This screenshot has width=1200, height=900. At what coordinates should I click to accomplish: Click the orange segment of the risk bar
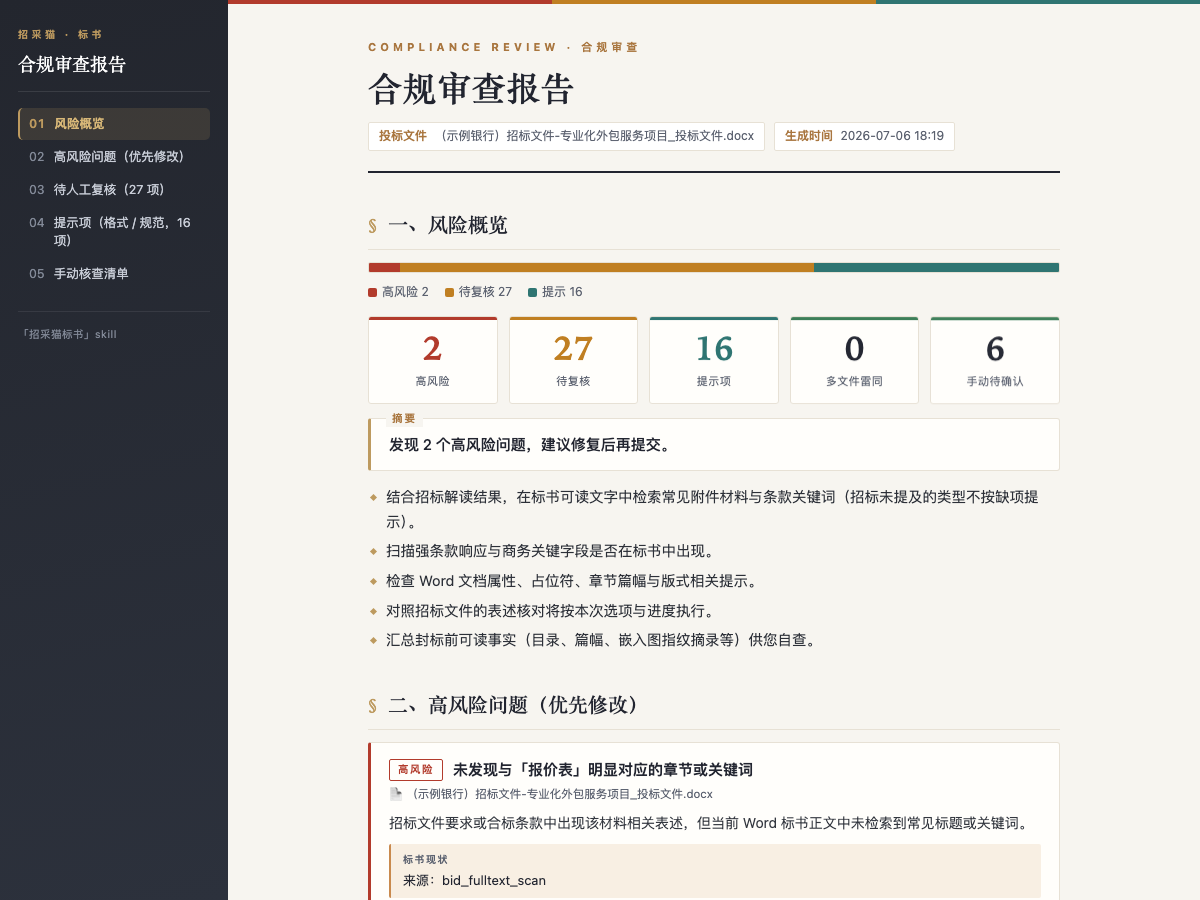tap(607, 267)
